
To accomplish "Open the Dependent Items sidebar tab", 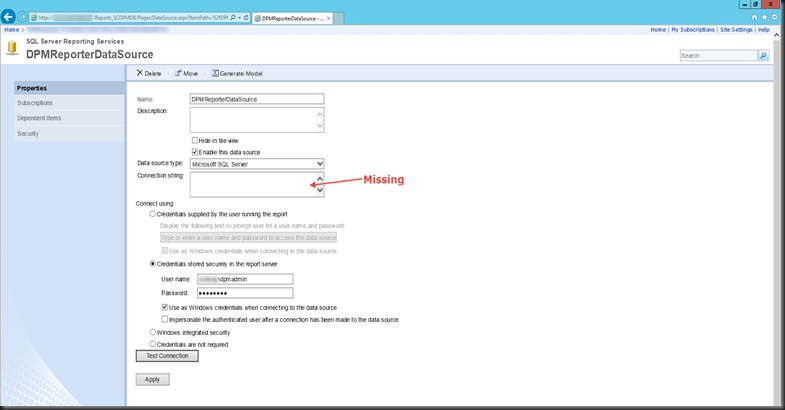I will point(70,118).
